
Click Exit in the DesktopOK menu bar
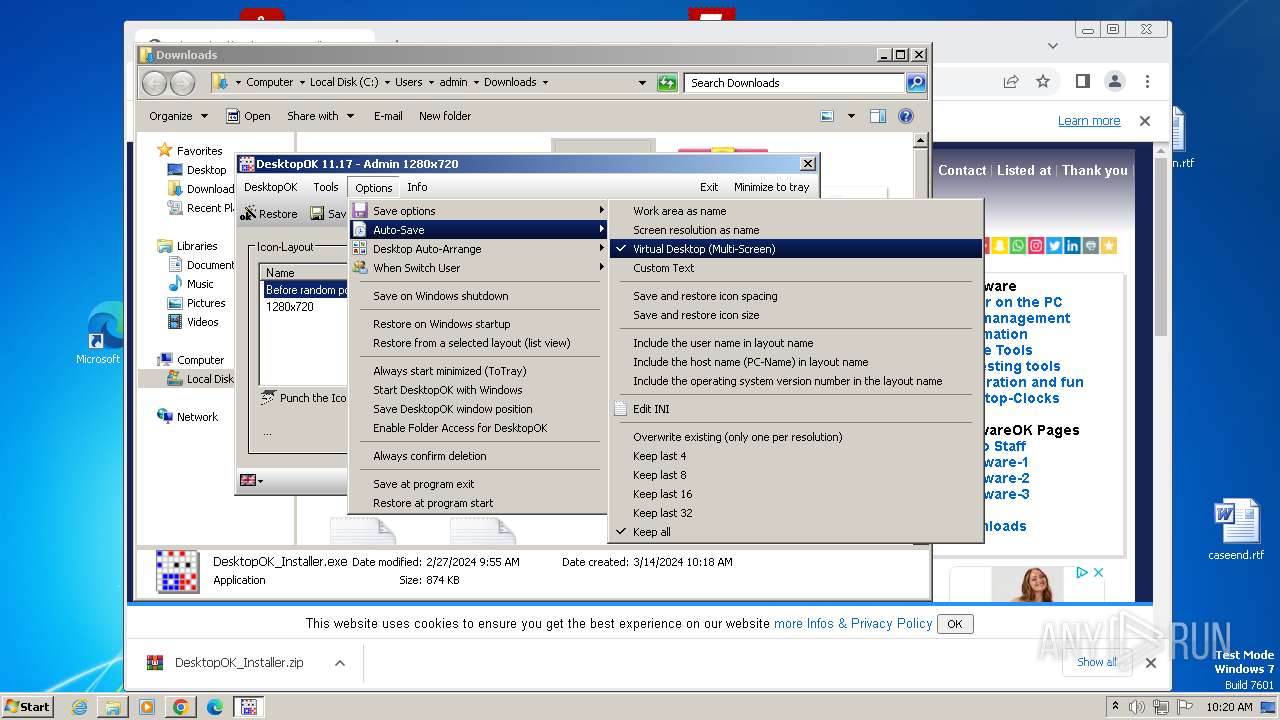click(709, 187)
